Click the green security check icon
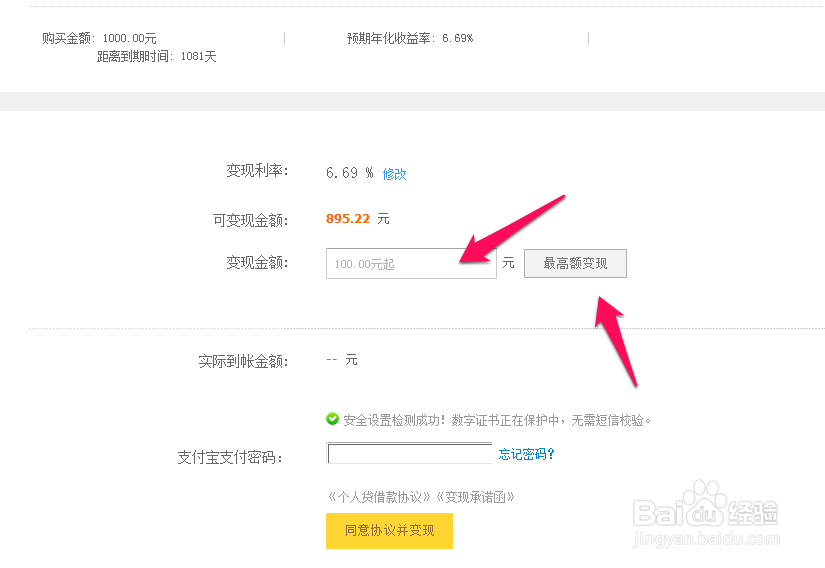 tap(333, 419)
